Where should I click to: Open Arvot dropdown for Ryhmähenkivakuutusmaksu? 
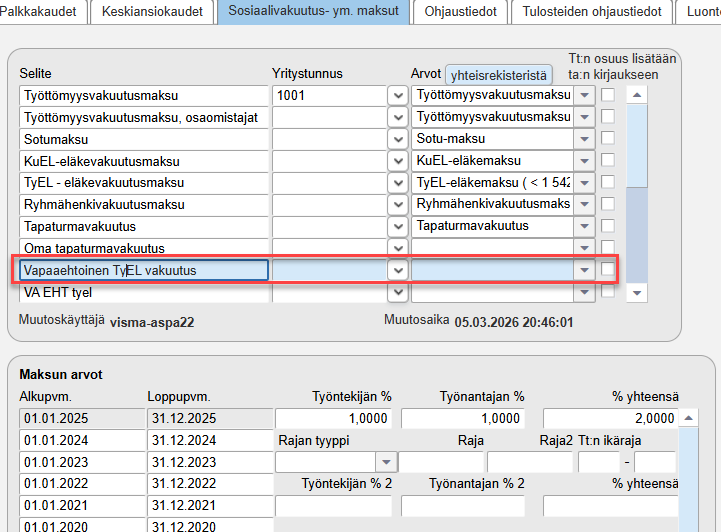[x=584, y=205]
